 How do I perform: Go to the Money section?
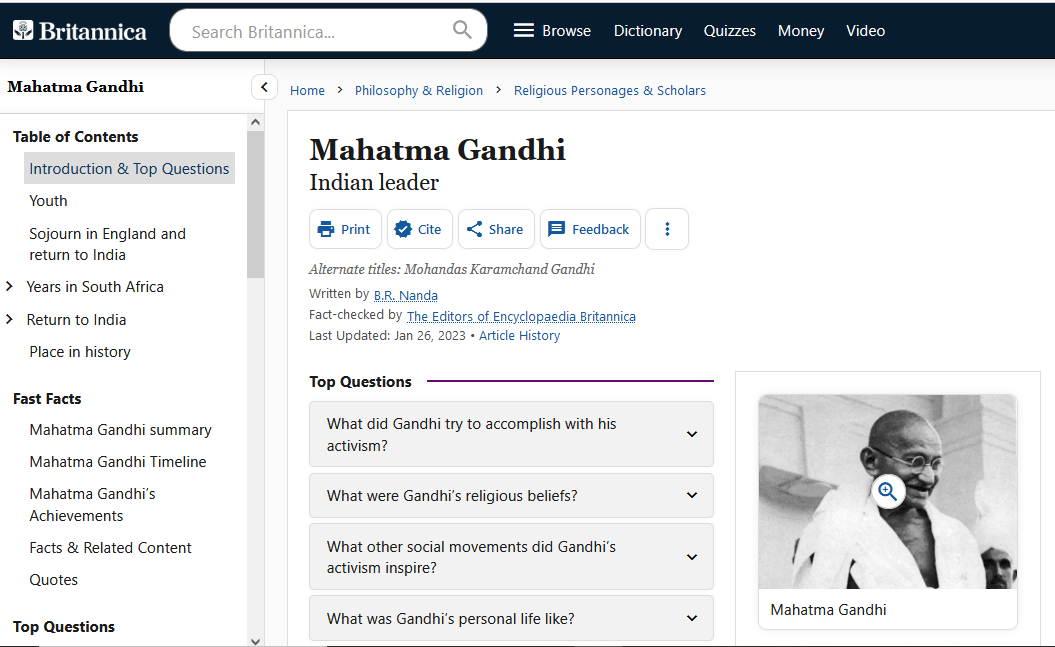point(801,31)
